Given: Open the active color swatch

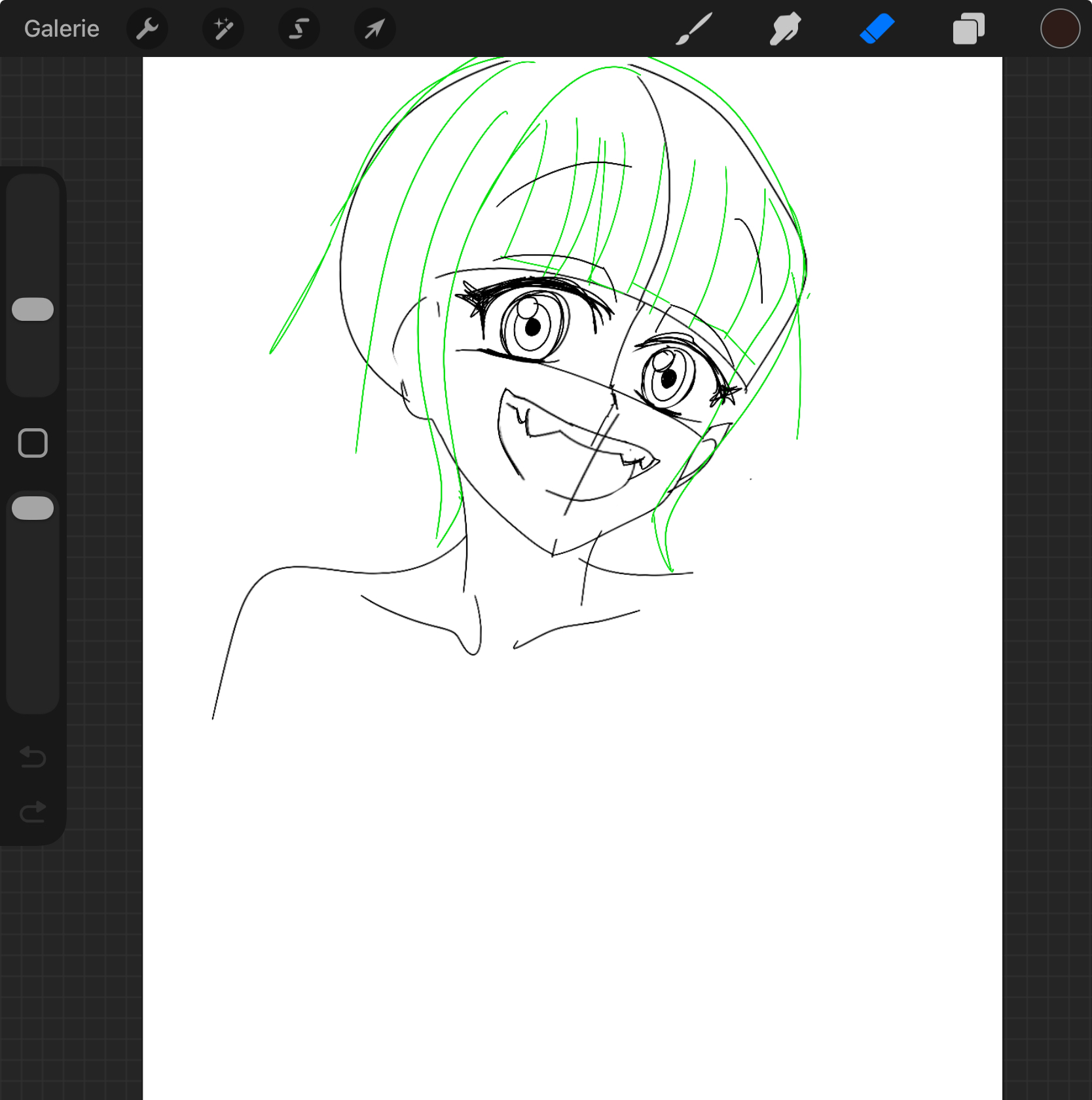Looking at the screenshot, I should point(1060,29).
